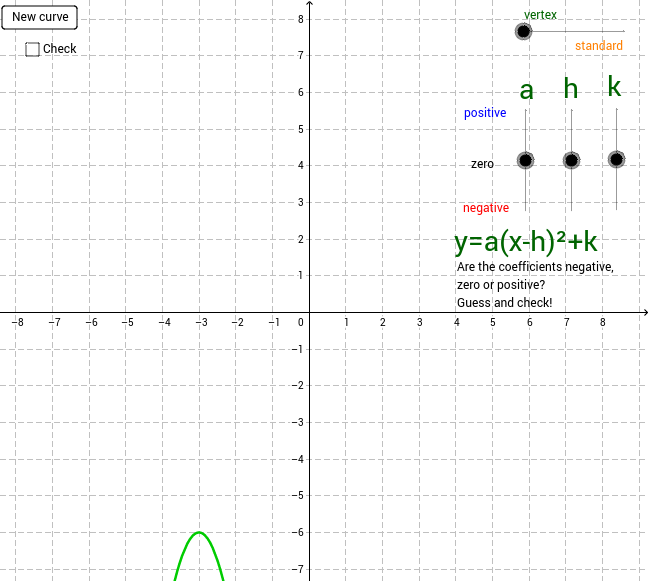650x583 pixels.
Task: Enable the Check checkbox
Action: (32, 49)
